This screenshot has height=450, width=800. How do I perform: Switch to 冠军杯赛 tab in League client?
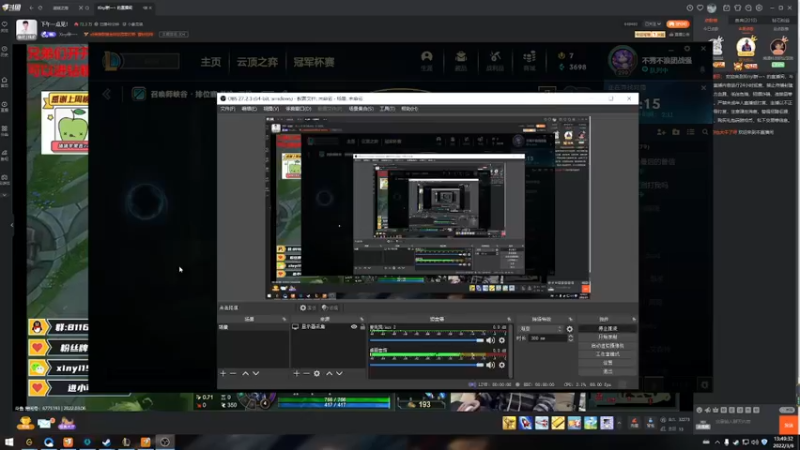tap(314, 62)
